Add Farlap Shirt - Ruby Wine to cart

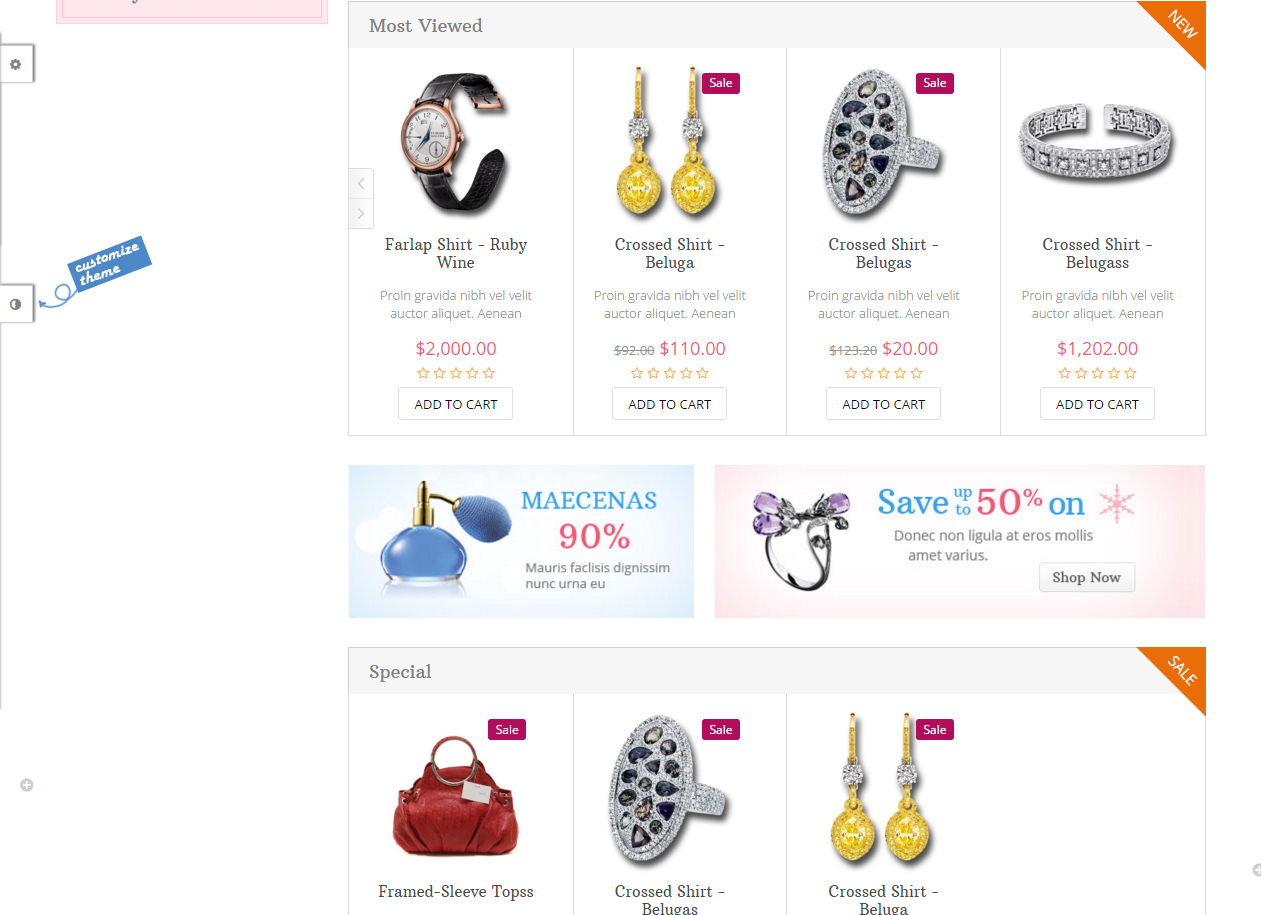[x=456, y=404]
